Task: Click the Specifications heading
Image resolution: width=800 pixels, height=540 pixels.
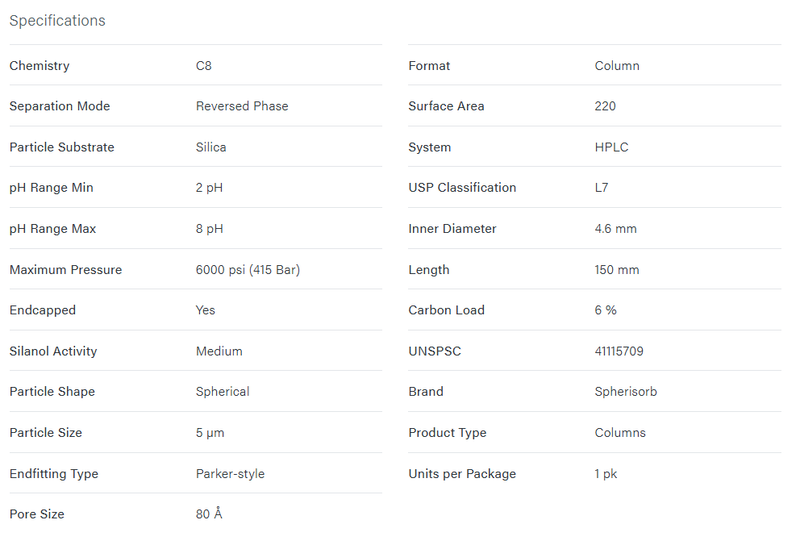Action: (57, 20)
